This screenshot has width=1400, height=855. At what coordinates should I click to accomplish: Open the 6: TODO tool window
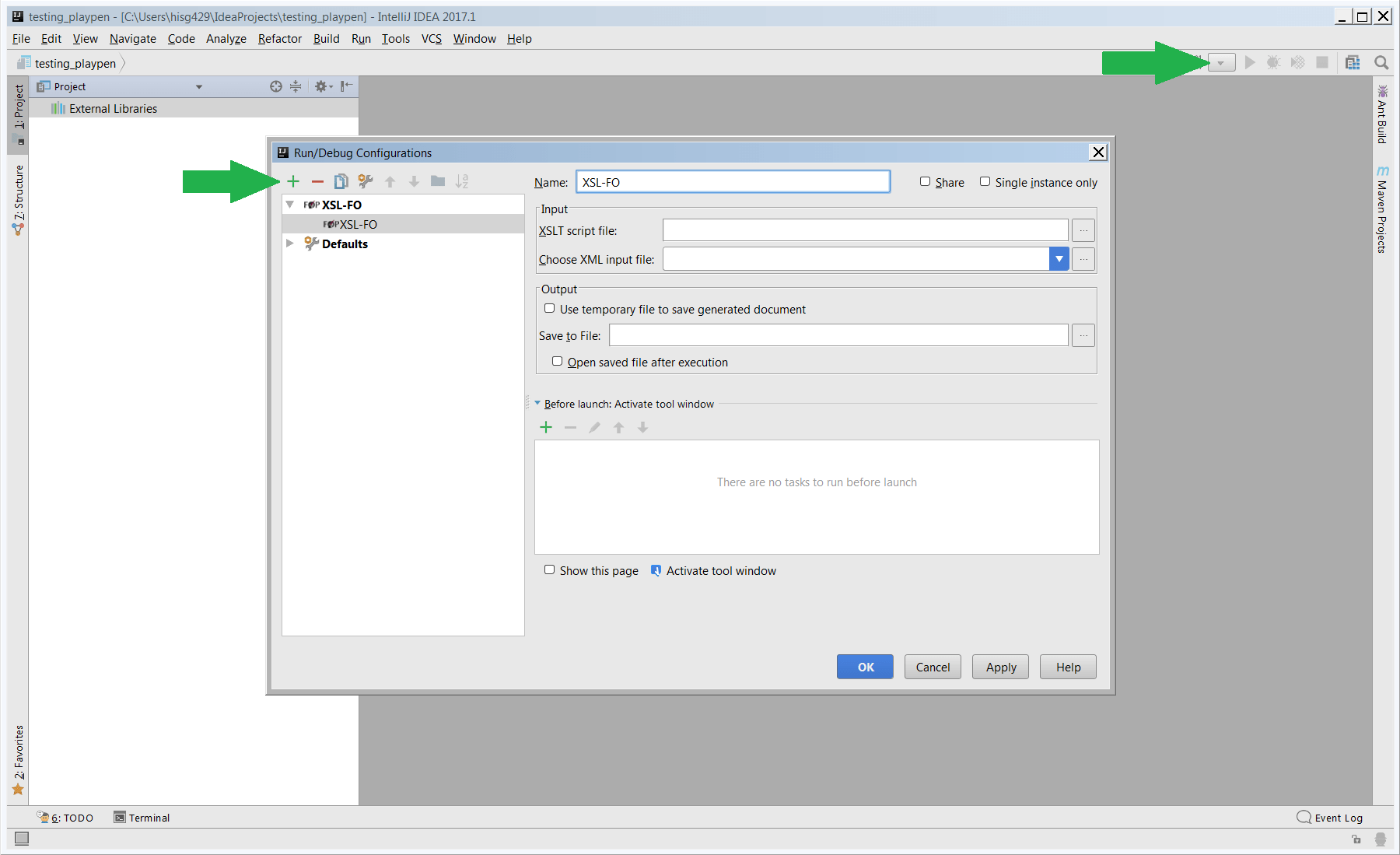[x=65, y=818]
